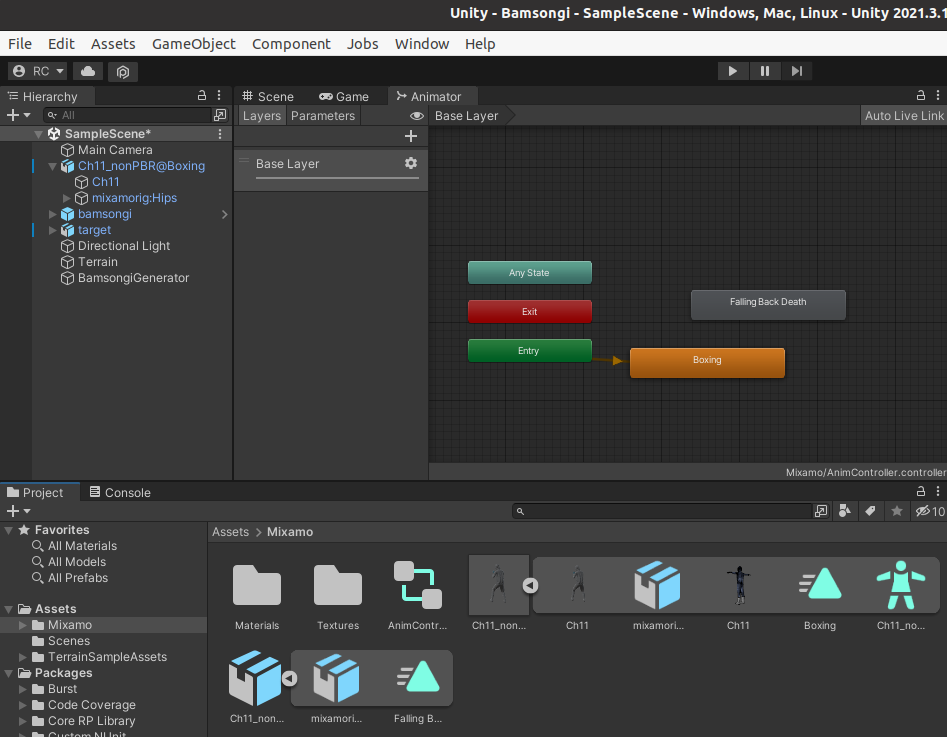
Task: Open the Unity version control icon
Action: coord(123,71)
